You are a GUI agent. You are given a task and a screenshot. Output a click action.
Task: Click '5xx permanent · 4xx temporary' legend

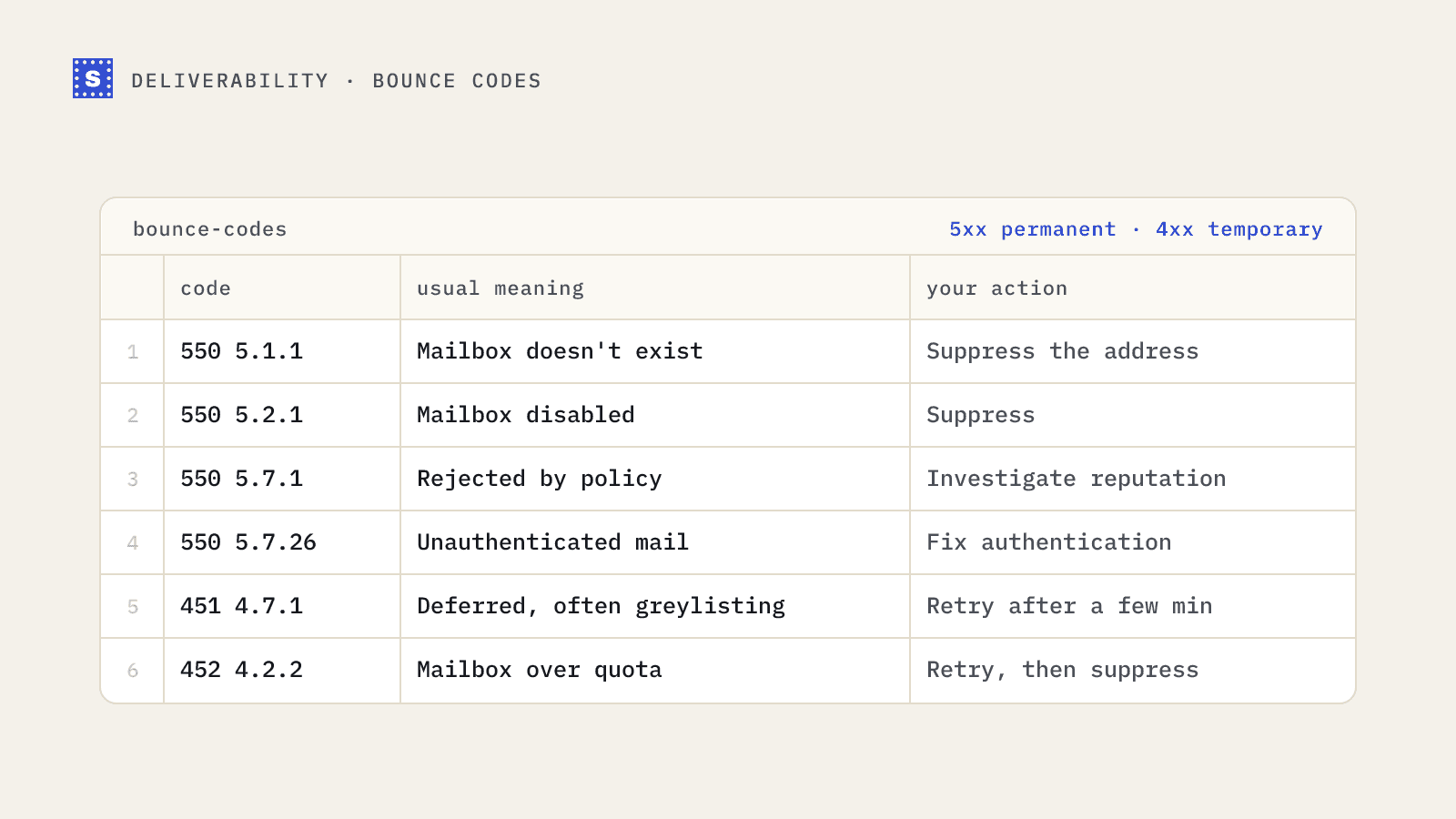(1136, 229)
